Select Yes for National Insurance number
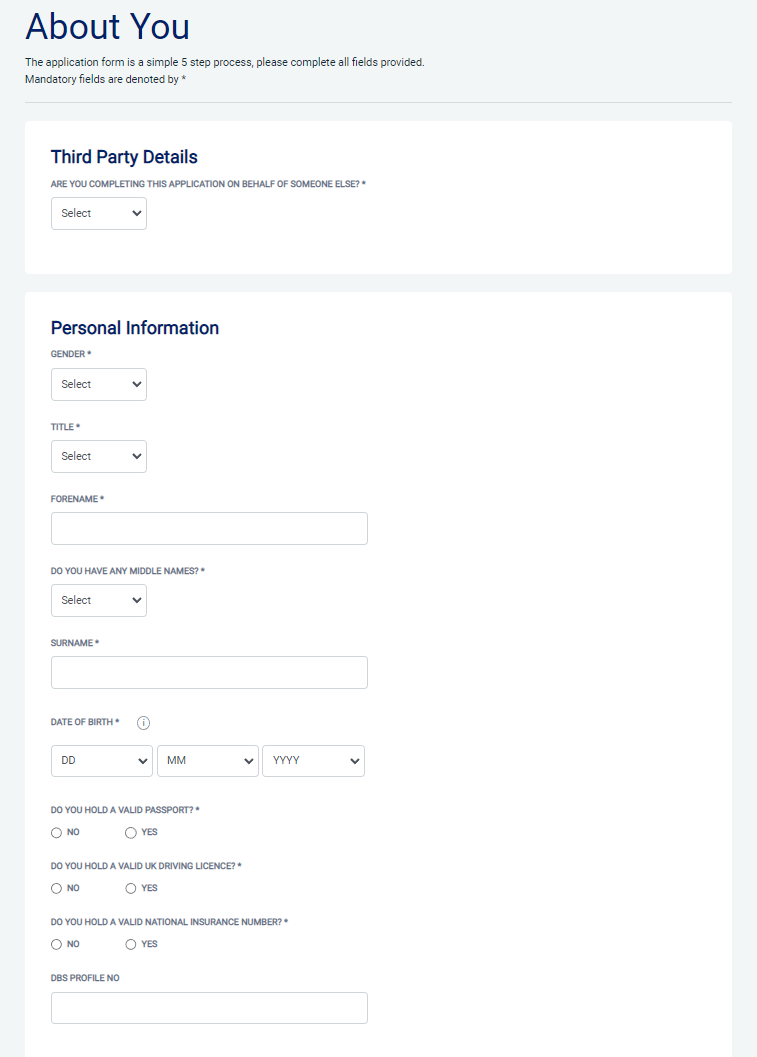757x1057 pixels. (131, 944)
